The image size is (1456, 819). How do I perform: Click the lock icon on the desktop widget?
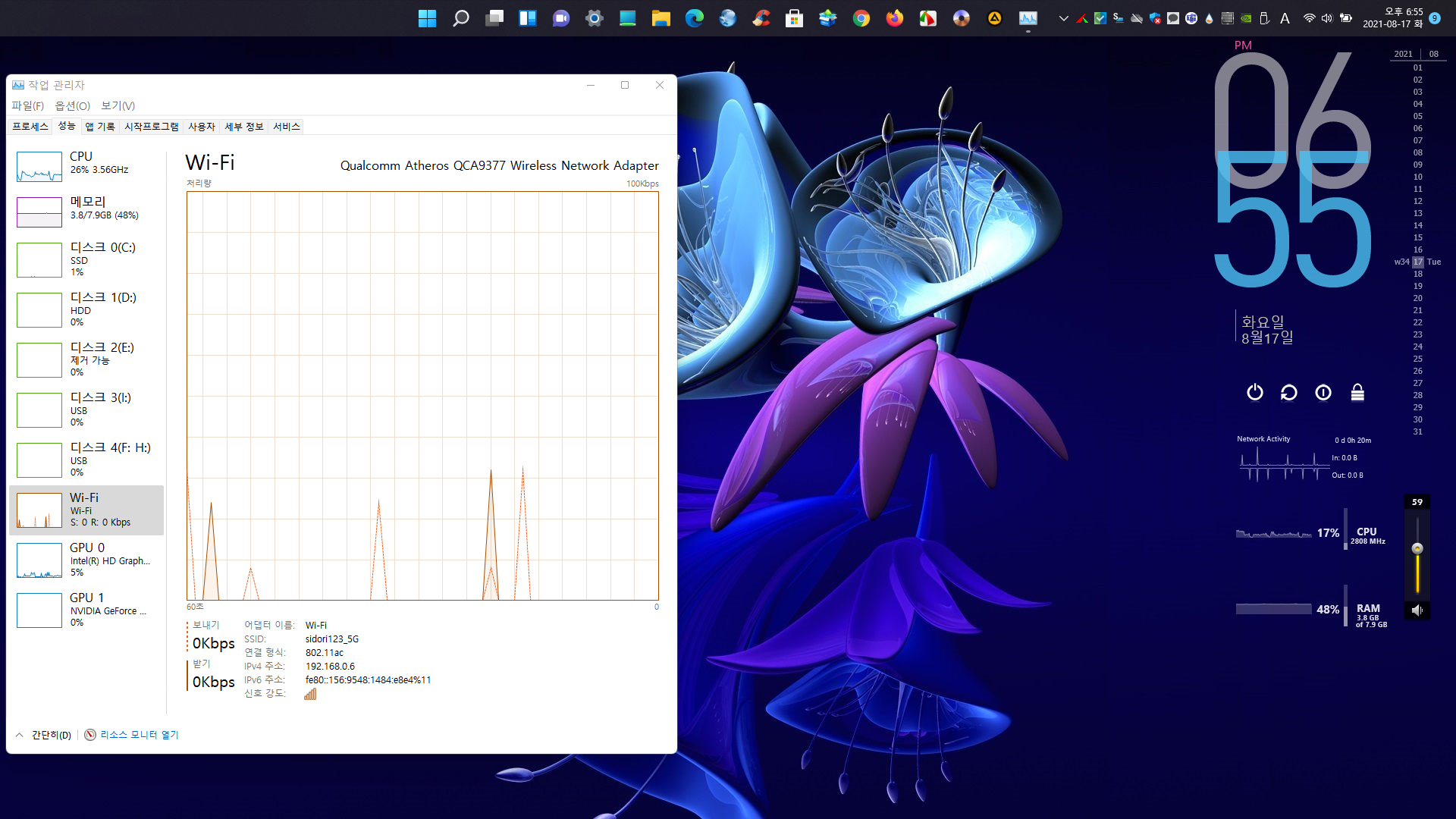click(x=1357, y=392)
